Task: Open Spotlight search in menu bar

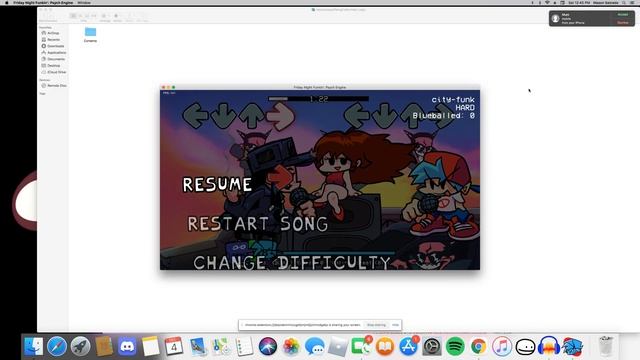Action: click(x=624, y=2)
